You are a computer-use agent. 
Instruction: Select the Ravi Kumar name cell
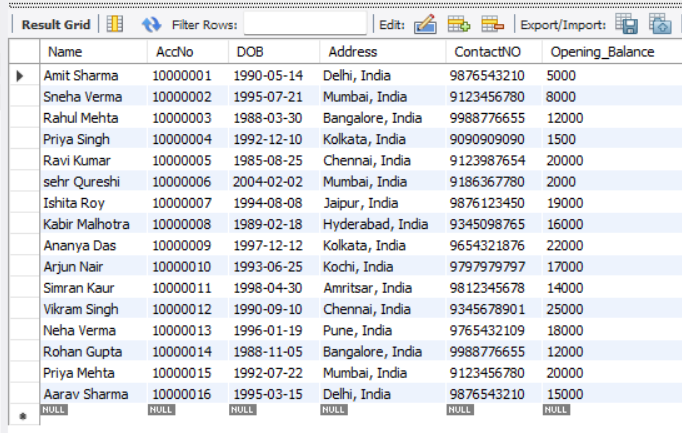click(94, 160)
